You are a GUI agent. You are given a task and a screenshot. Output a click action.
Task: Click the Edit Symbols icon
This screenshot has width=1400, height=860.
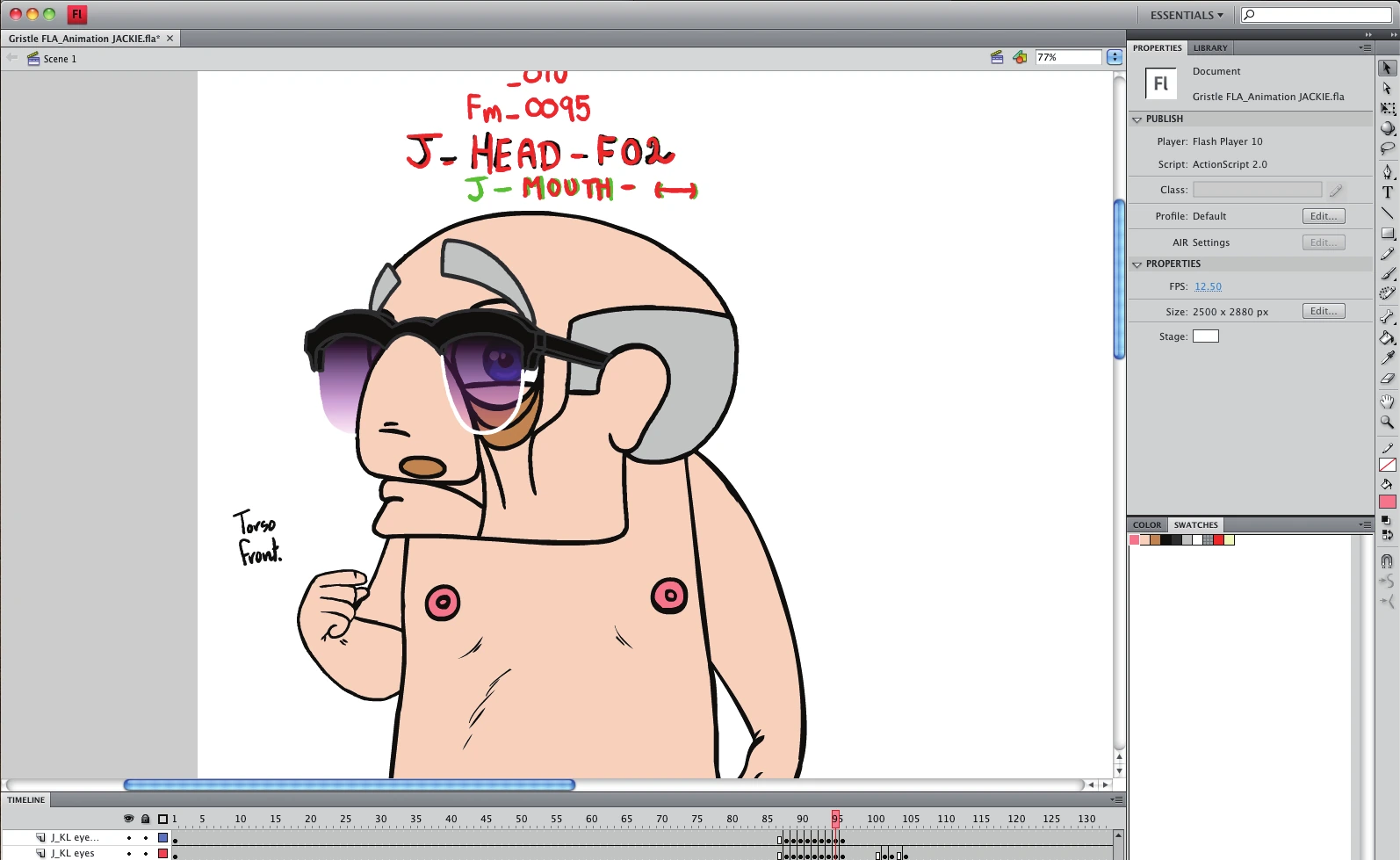[x=1020, y=57]
